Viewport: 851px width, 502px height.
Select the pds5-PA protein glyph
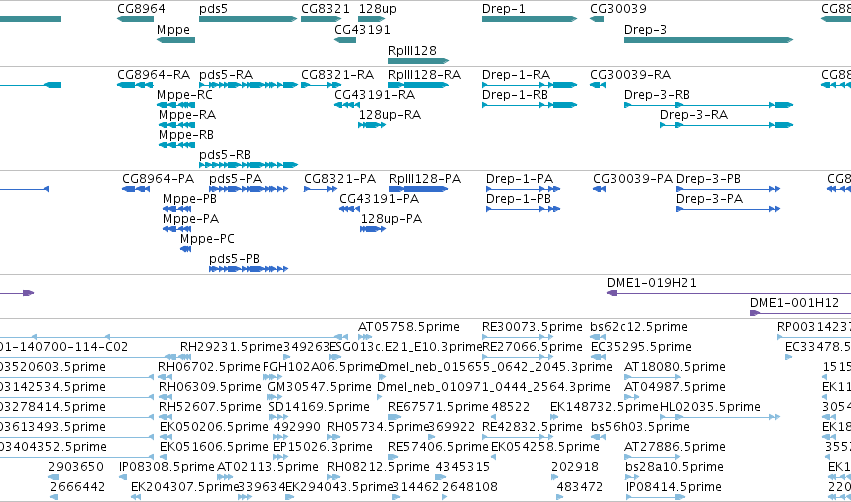249,189
